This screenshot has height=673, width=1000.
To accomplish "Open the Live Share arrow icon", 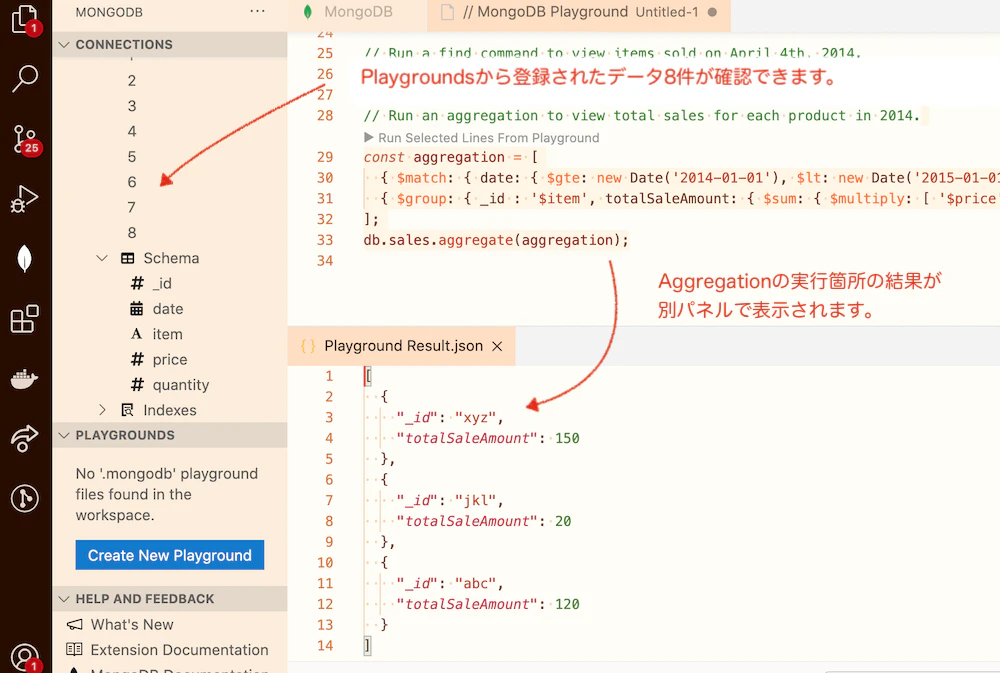I will tap(24, 438).
